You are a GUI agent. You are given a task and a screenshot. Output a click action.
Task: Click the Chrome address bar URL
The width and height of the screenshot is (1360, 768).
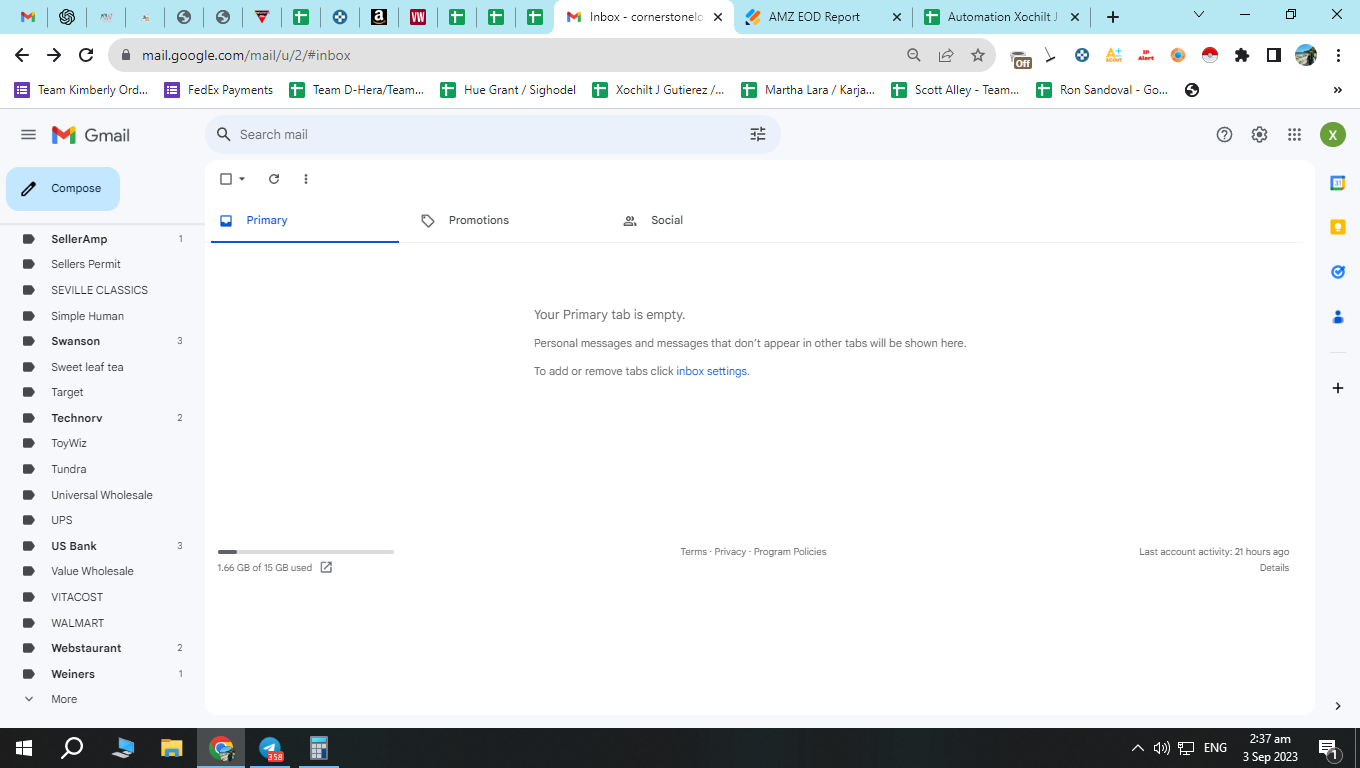click(246, 55)
